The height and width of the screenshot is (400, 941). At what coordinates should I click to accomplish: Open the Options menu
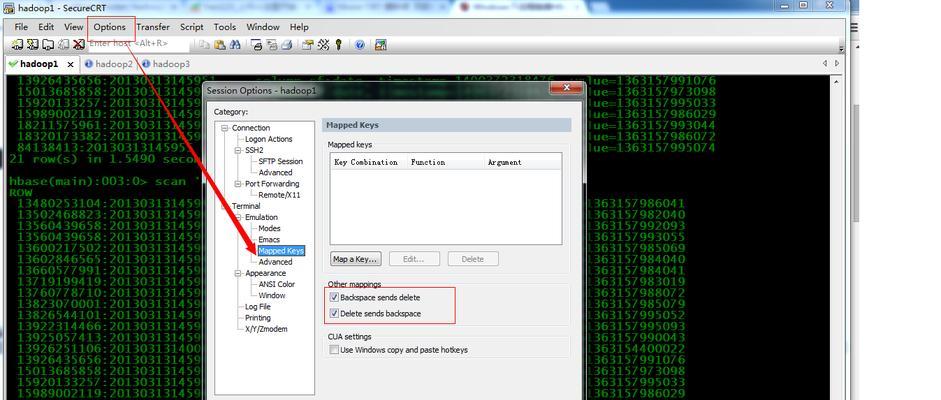(x=110, y=27)
